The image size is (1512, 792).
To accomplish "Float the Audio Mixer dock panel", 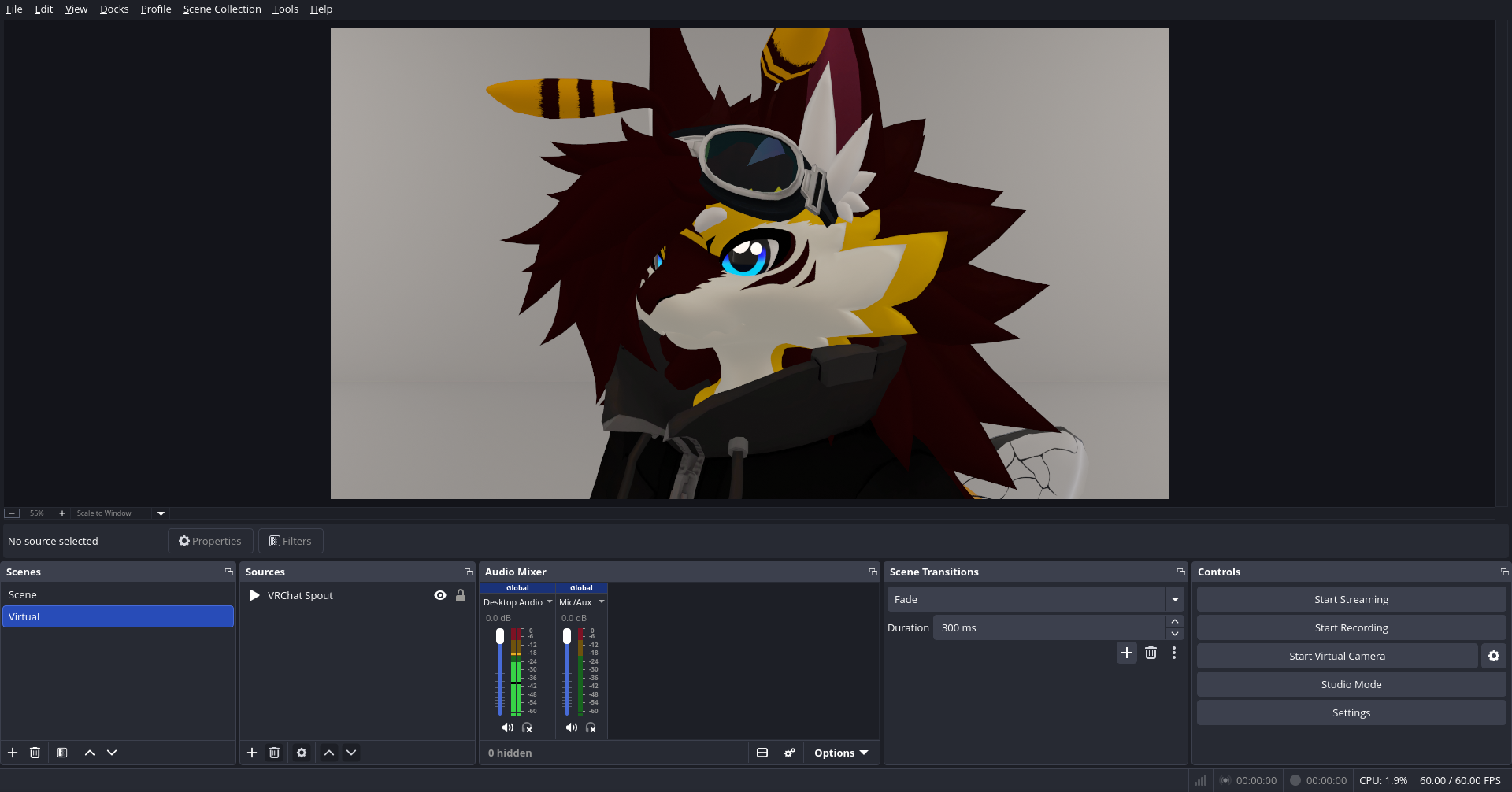I will [x=873, y=572].
